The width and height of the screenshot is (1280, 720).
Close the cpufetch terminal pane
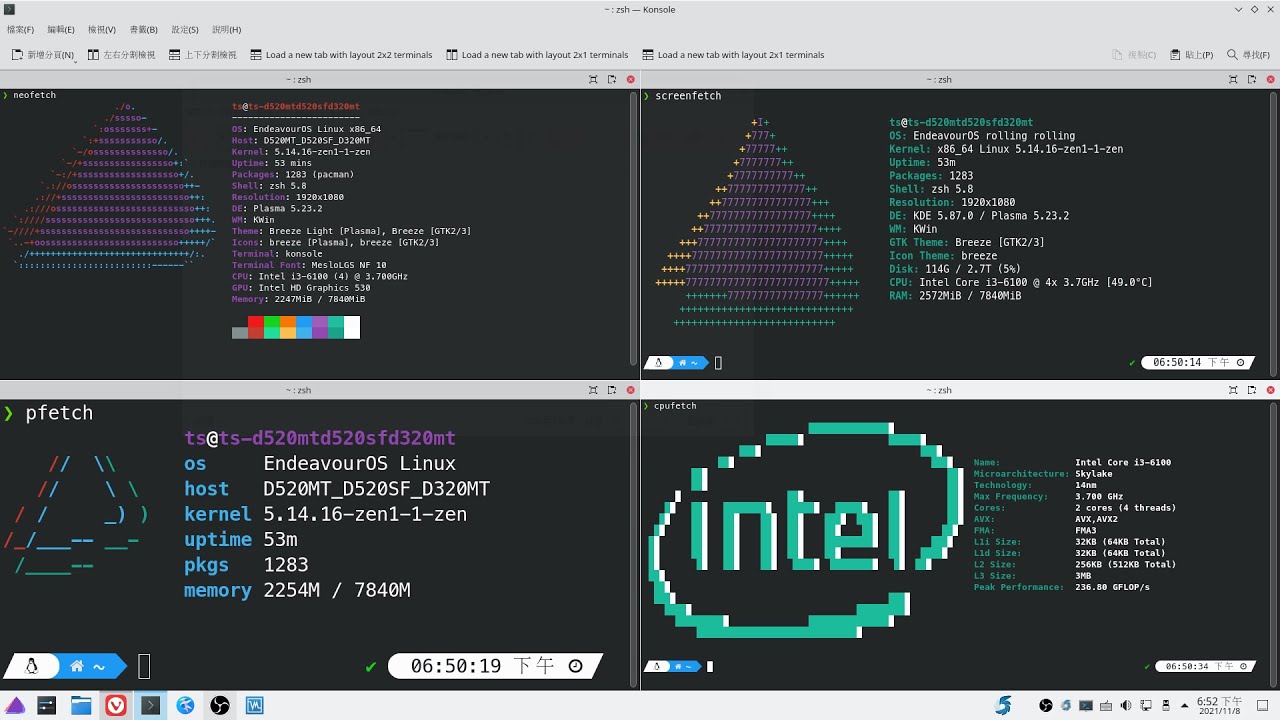pos(1271,390)
